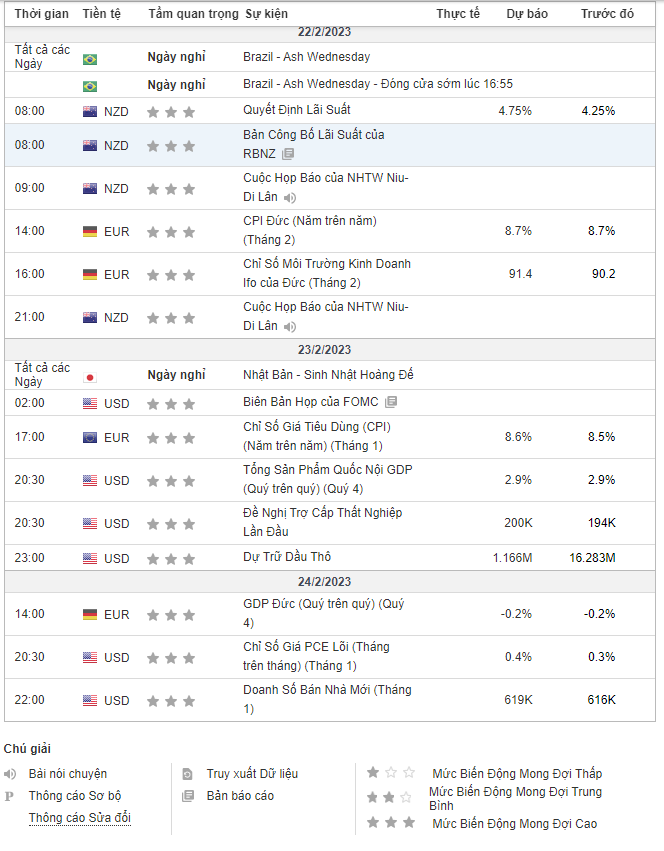Image resolution: width=664 pixels, height=851 pixels.
Task: Click the Tầm quan trọng column header
Action: coord(193,14)
